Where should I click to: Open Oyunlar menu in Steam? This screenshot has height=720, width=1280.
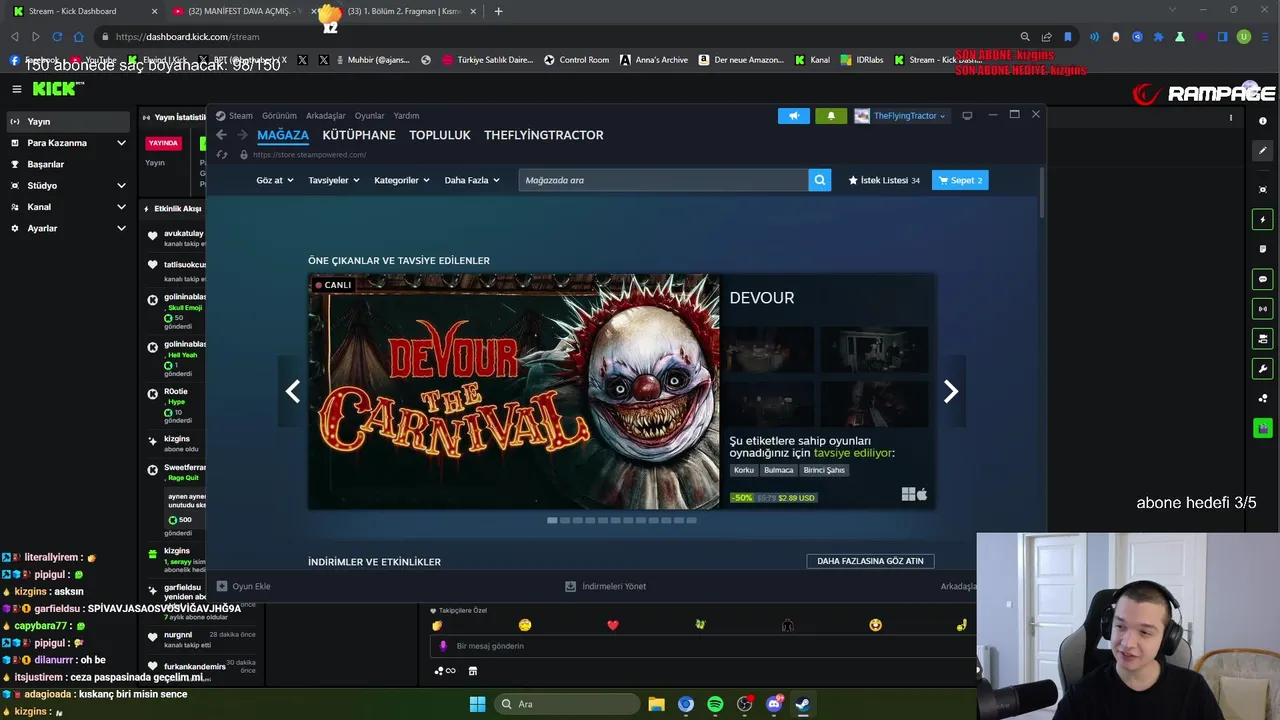[x=370, y=116]
